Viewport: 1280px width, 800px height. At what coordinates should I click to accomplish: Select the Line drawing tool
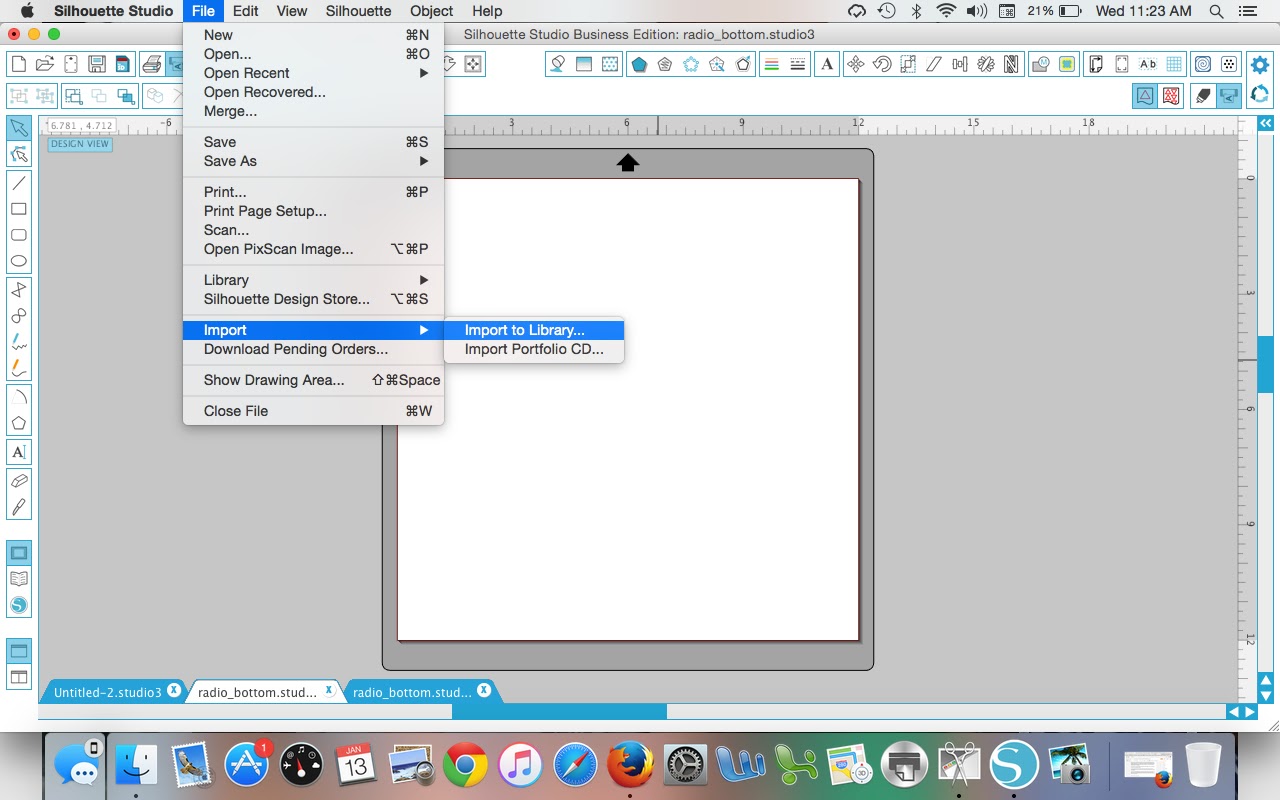click(18, 183)
